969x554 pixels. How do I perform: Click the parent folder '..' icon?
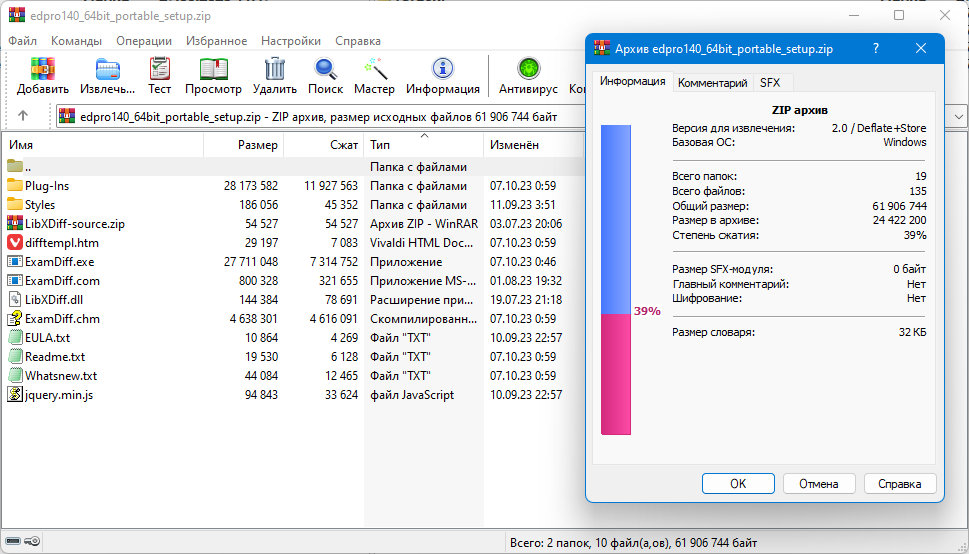point(15,166)
